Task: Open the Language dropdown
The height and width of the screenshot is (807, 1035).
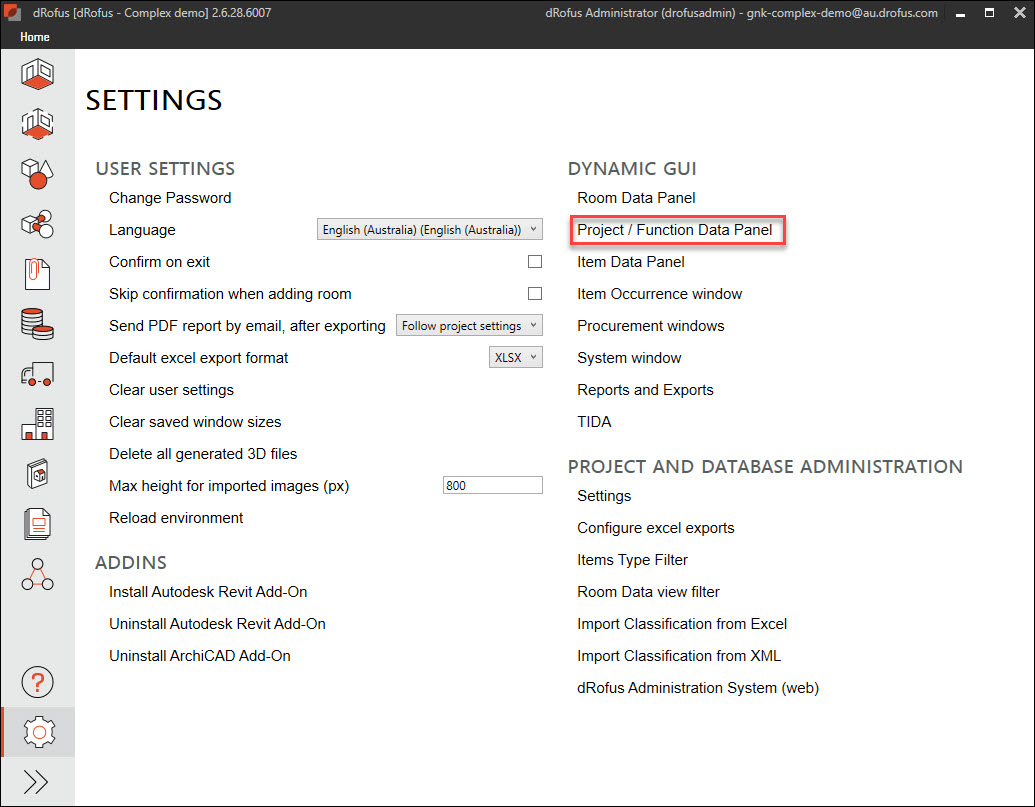Action: coord(429,230)
